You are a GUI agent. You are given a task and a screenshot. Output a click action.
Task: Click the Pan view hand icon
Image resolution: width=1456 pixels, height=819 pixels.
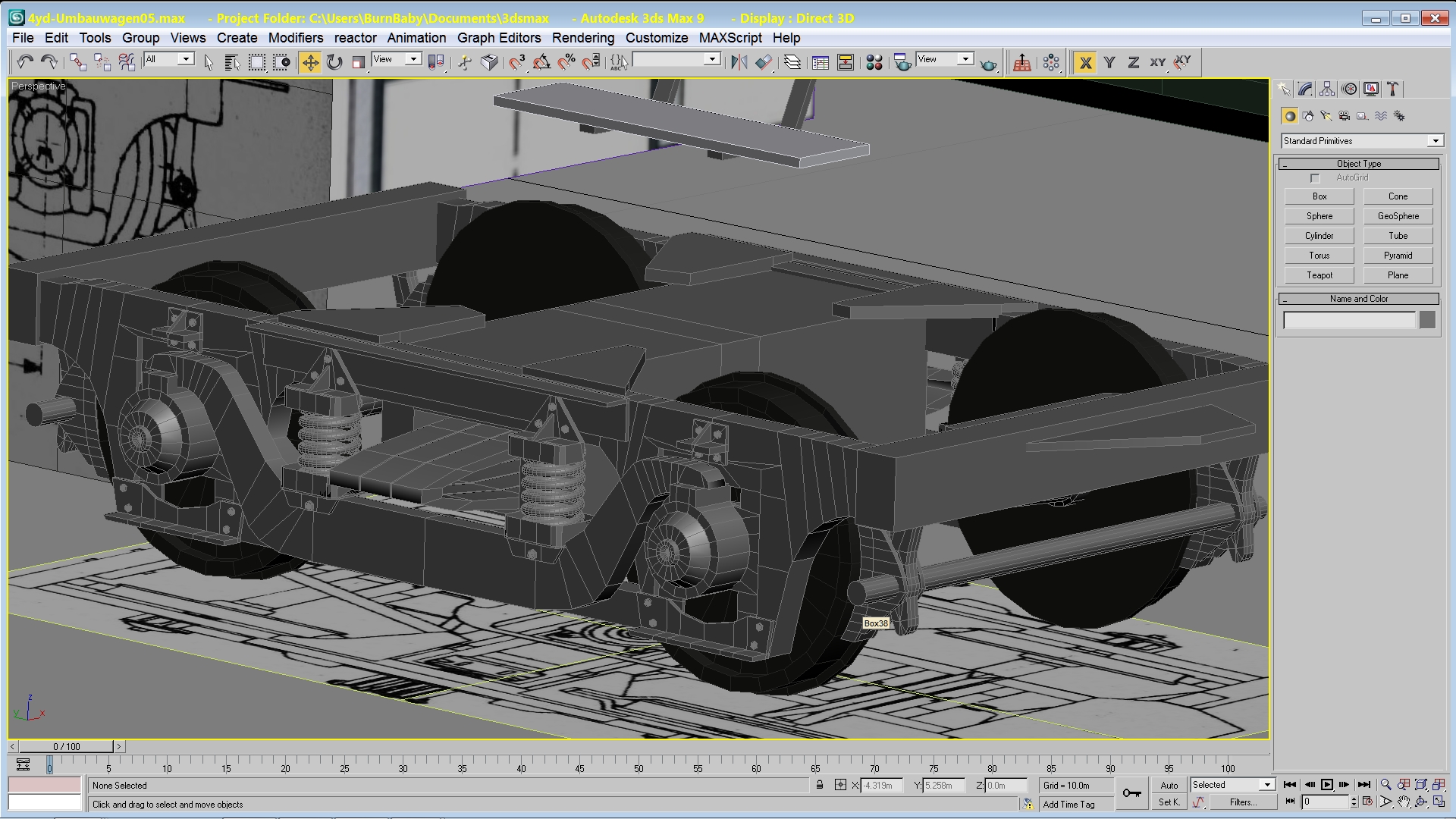[1404, 802]
